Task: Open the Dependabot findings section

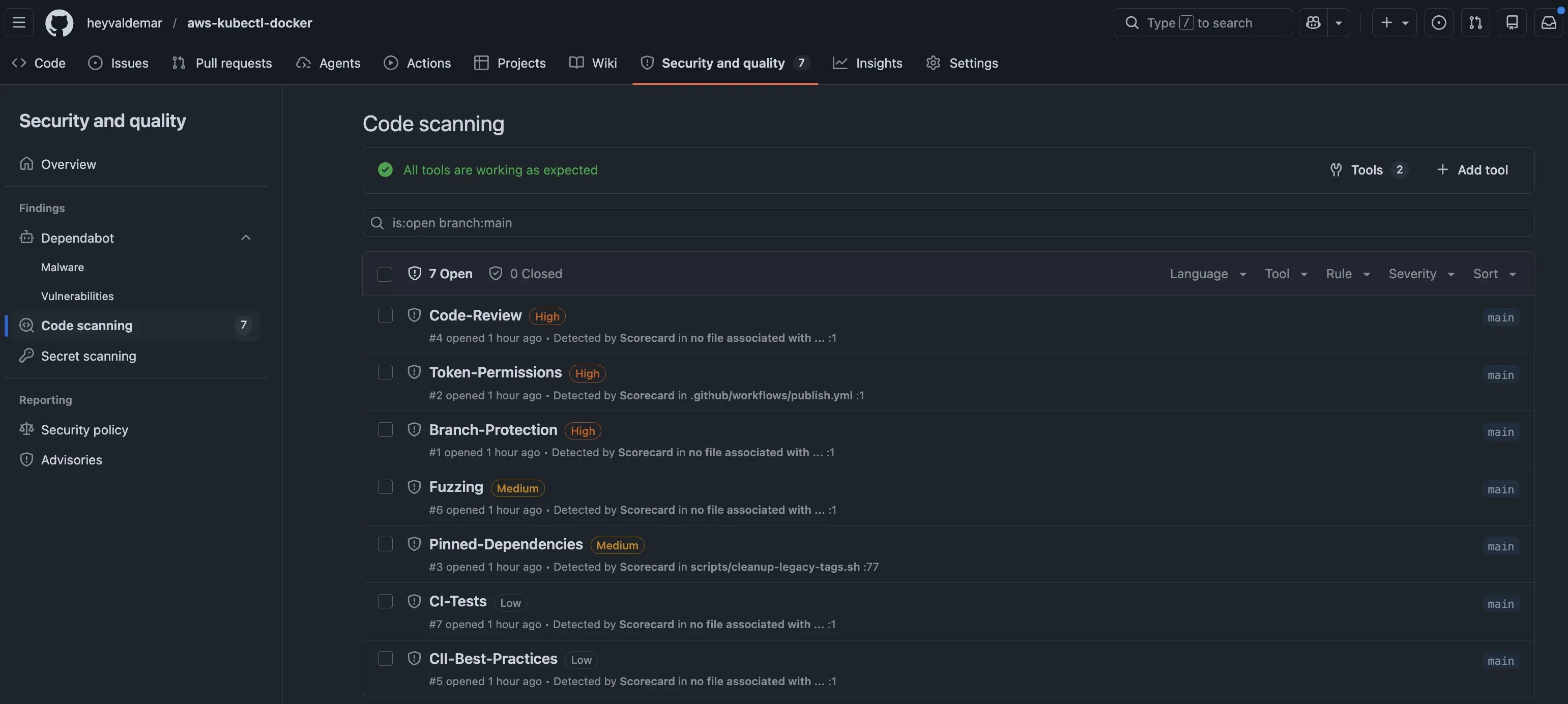Action: pyautogui.click(x=77, y=238)
